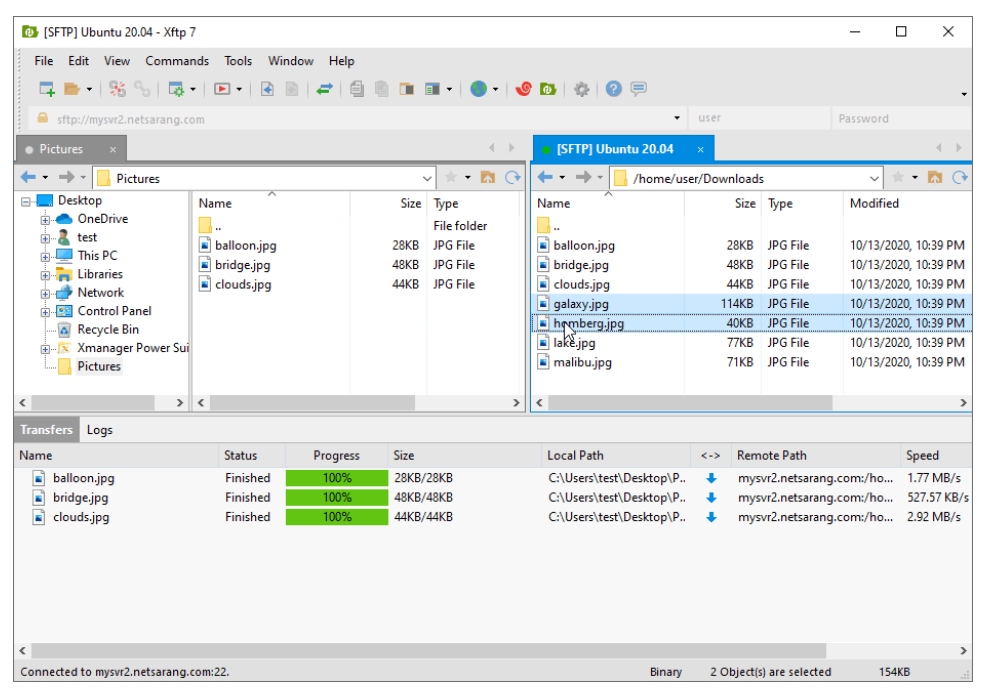Open the View menu
Image resolution: width=981 pixels, height=697 pixels.
(117, 61)
